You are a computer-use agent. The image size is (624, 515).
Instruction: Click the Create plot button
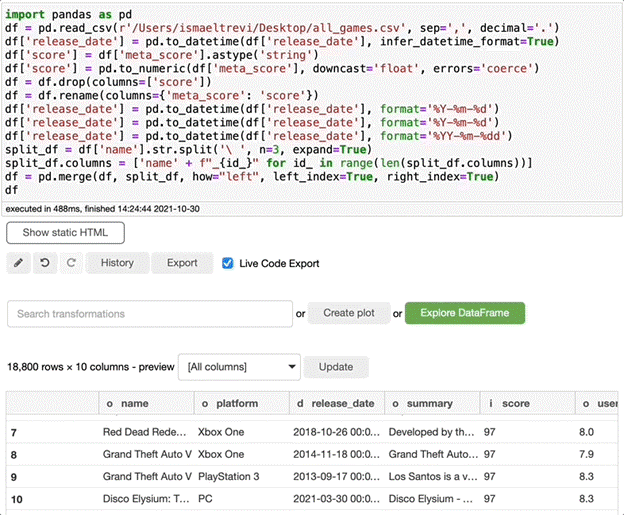(349, 313)
